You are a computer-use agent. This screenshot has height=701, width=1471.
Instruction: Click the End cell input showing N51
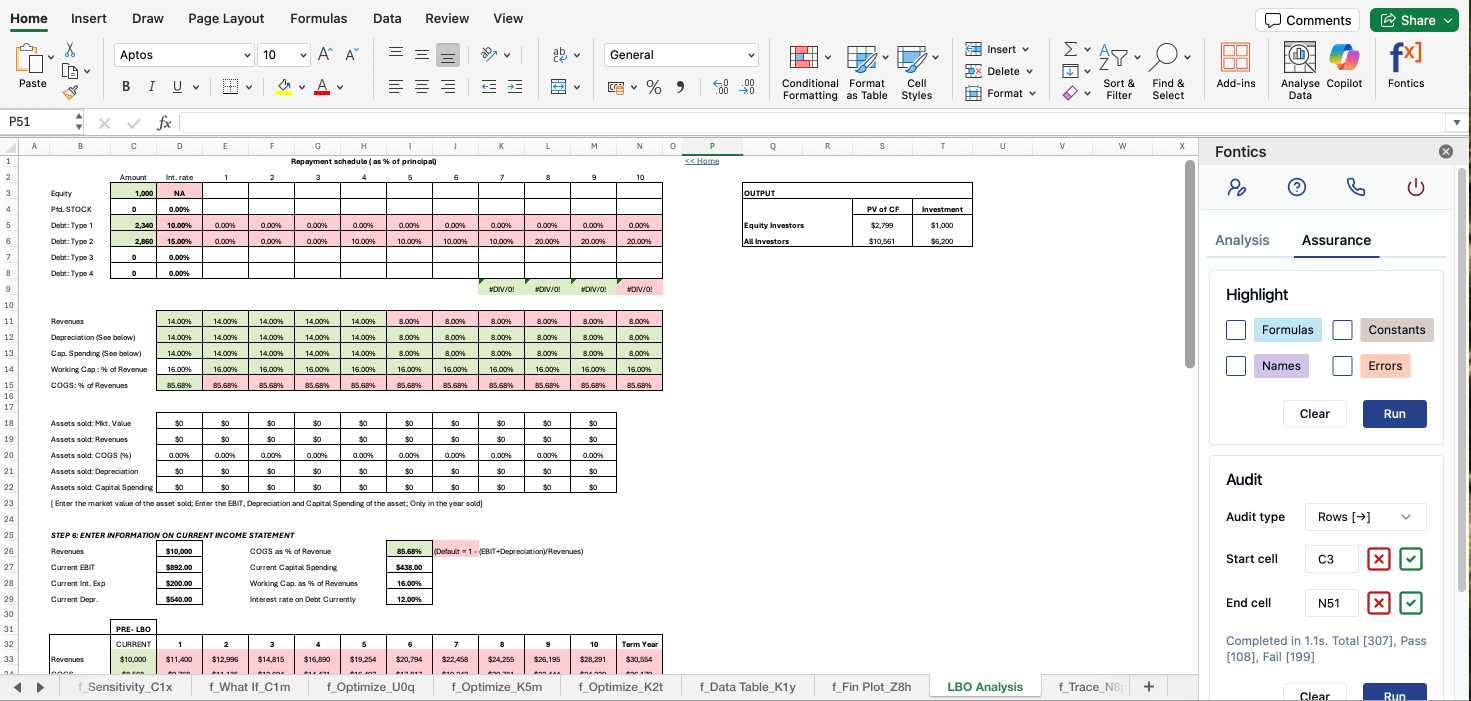(x=1331, y=602)
